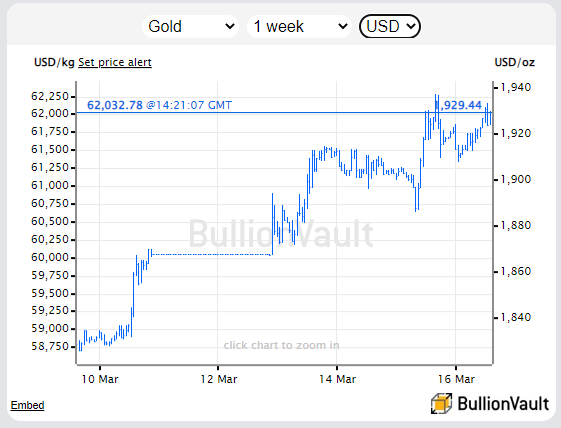
Task: Click the 62,032.78 current price label
Action: coord(115,105)
